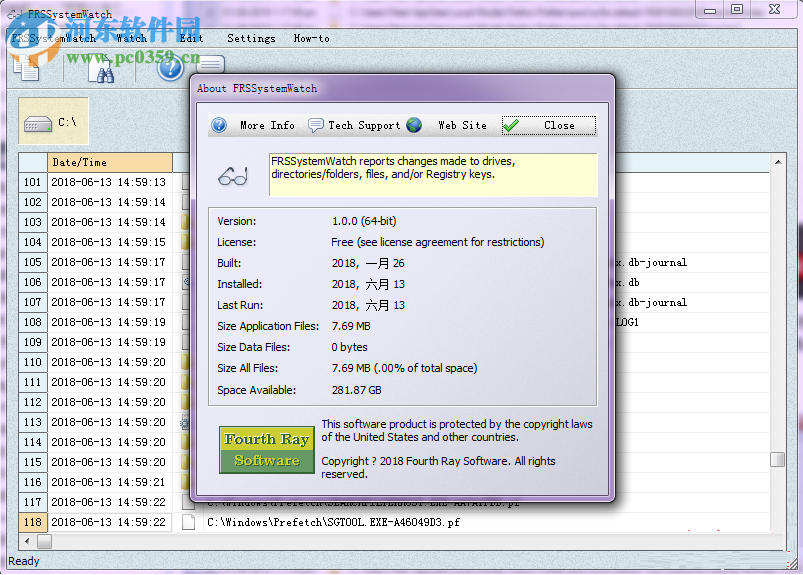Click timestamp 2018-06-13 14:59:13

pyautogui.click(x=109, y=182)
